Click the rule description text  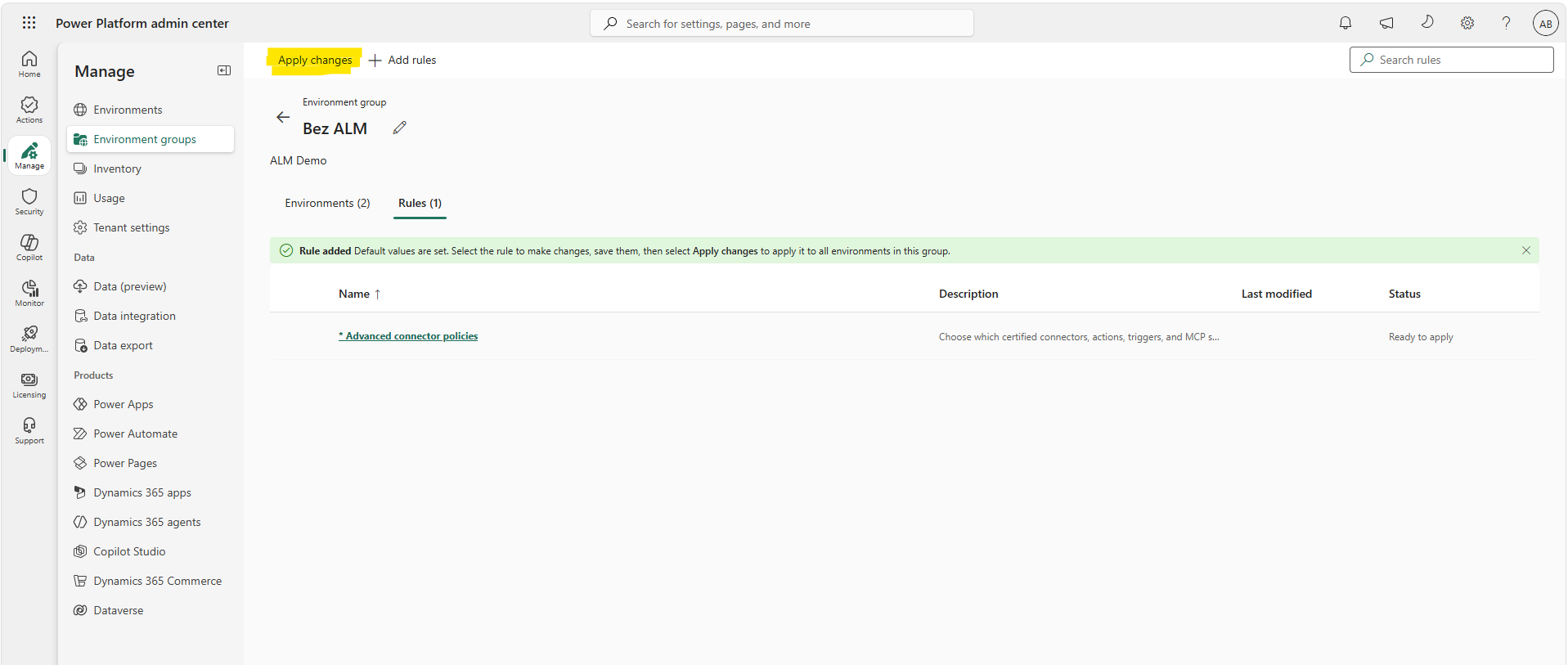click(x=1079, y=337)
